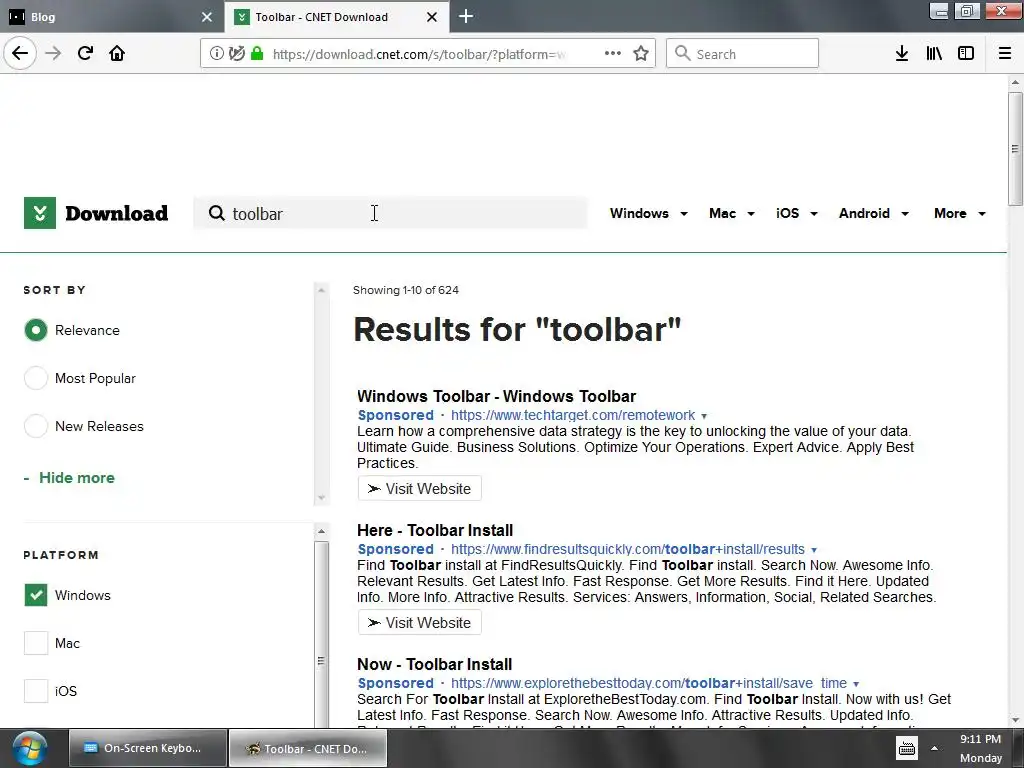
Task: Open the Downloads arrow panel
Action: pos(902,54)
